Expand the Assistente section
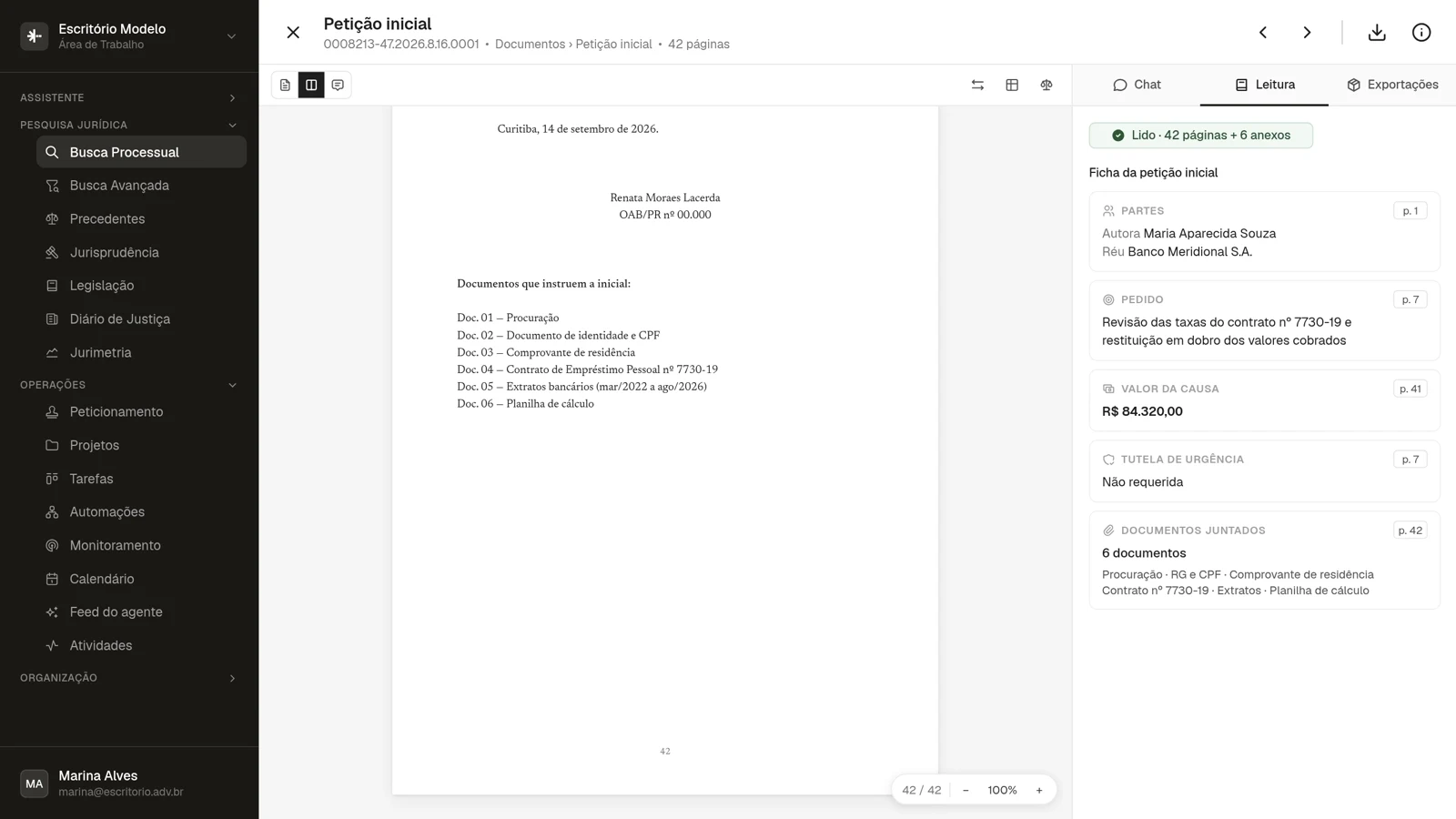 pyautogui.click(x=128, y=97)
